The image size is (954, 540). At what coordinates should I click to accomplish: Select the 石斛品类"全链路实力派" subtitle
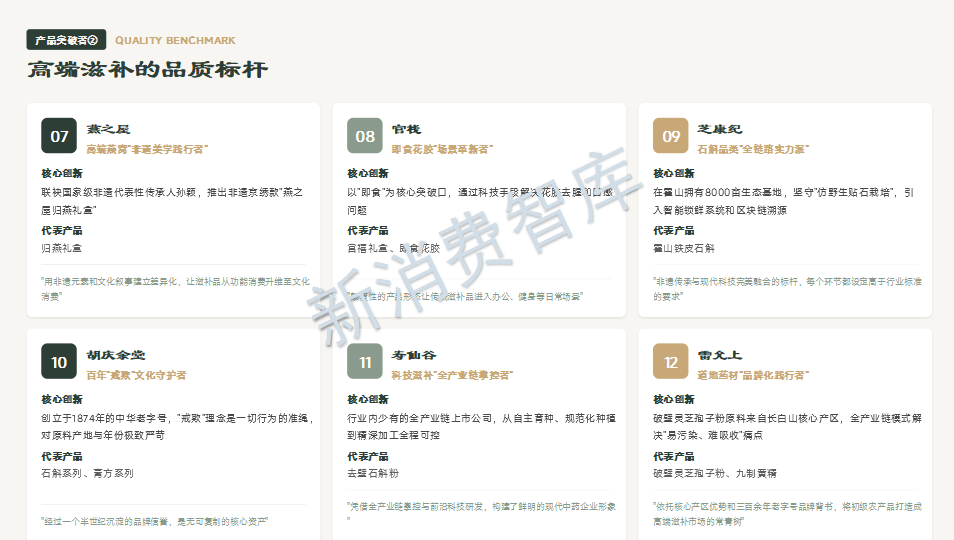pos(752,149)
